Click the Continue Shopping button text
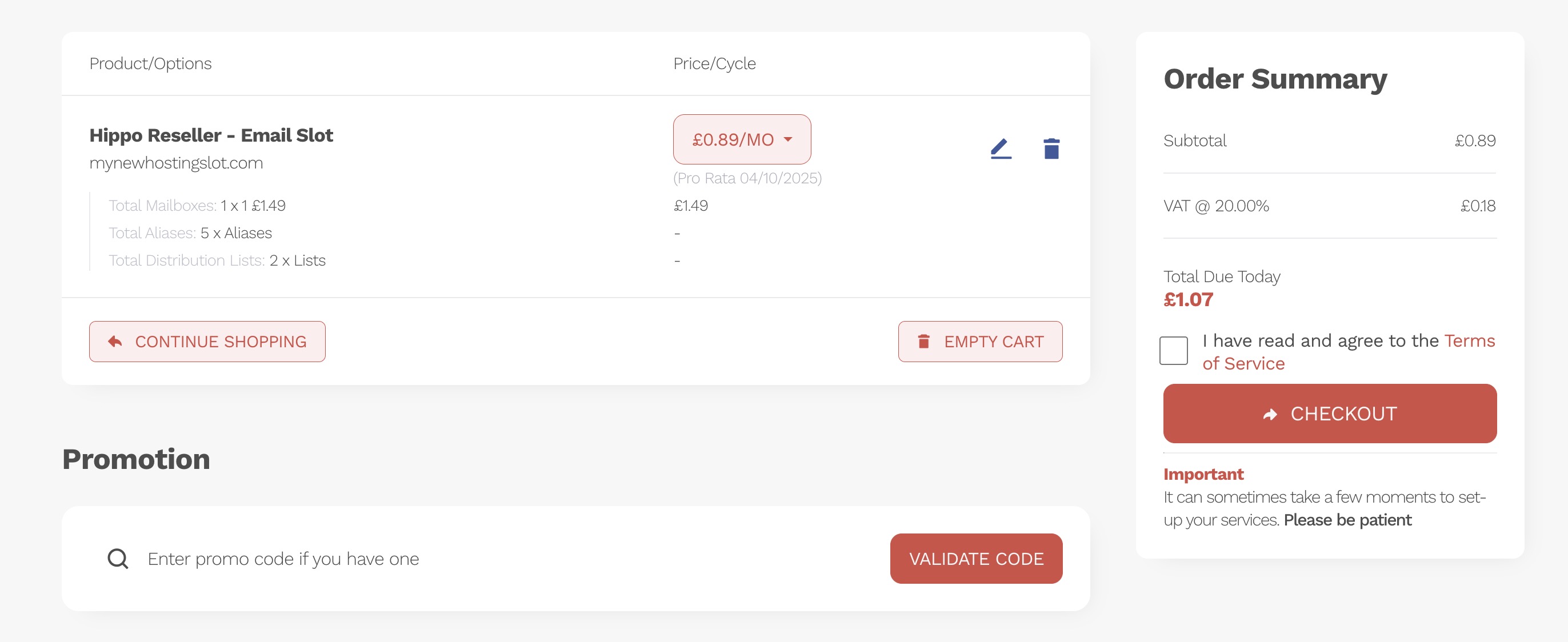 [221, 342]
